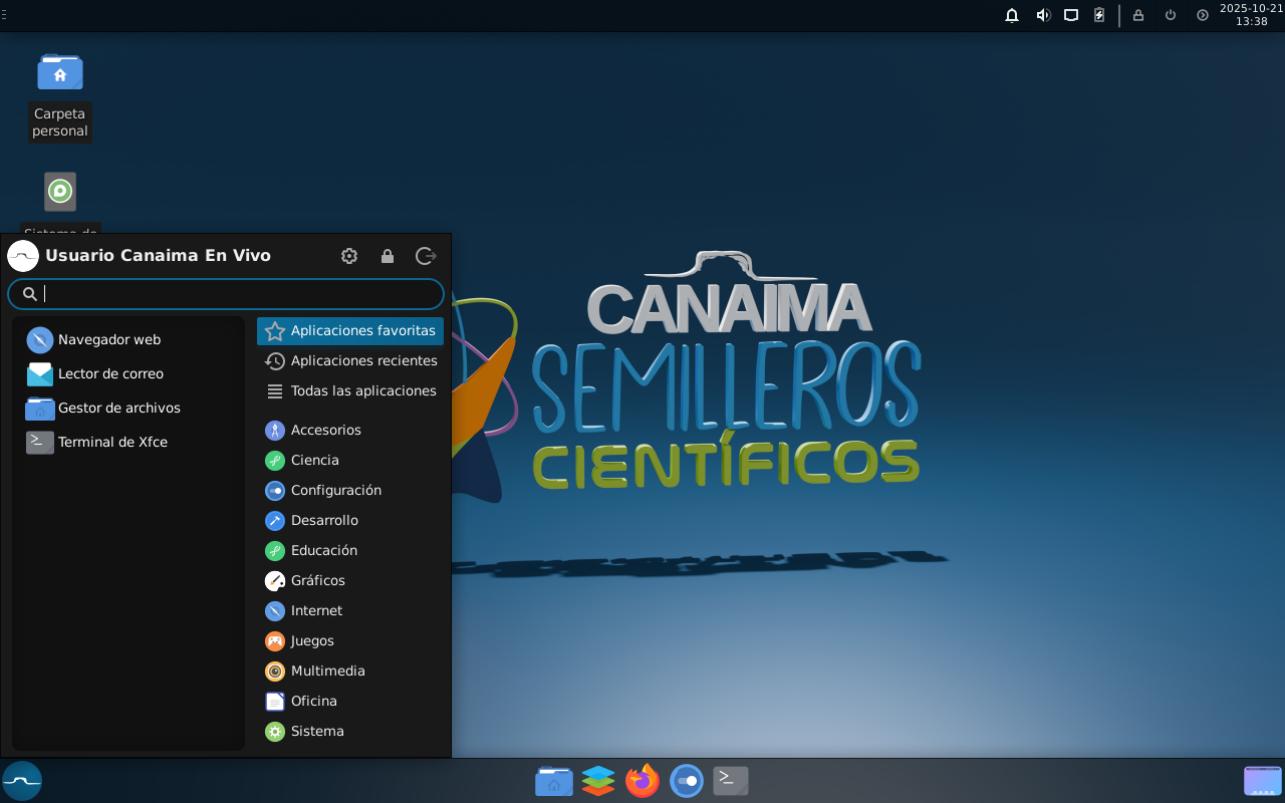The image size is (1285, 803).
Task: Open Firefox from the bottom dock
Action: pos(642,780)
